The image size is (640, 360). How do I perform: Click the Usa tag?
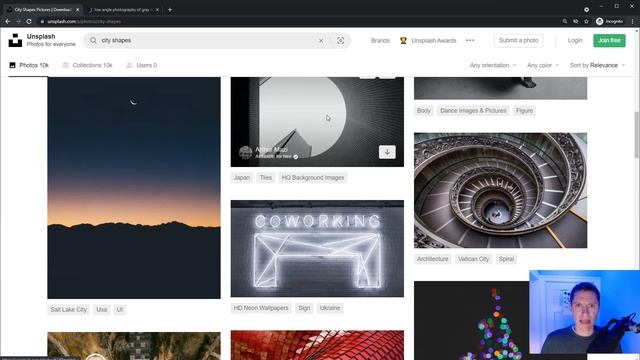pos(102,309)
